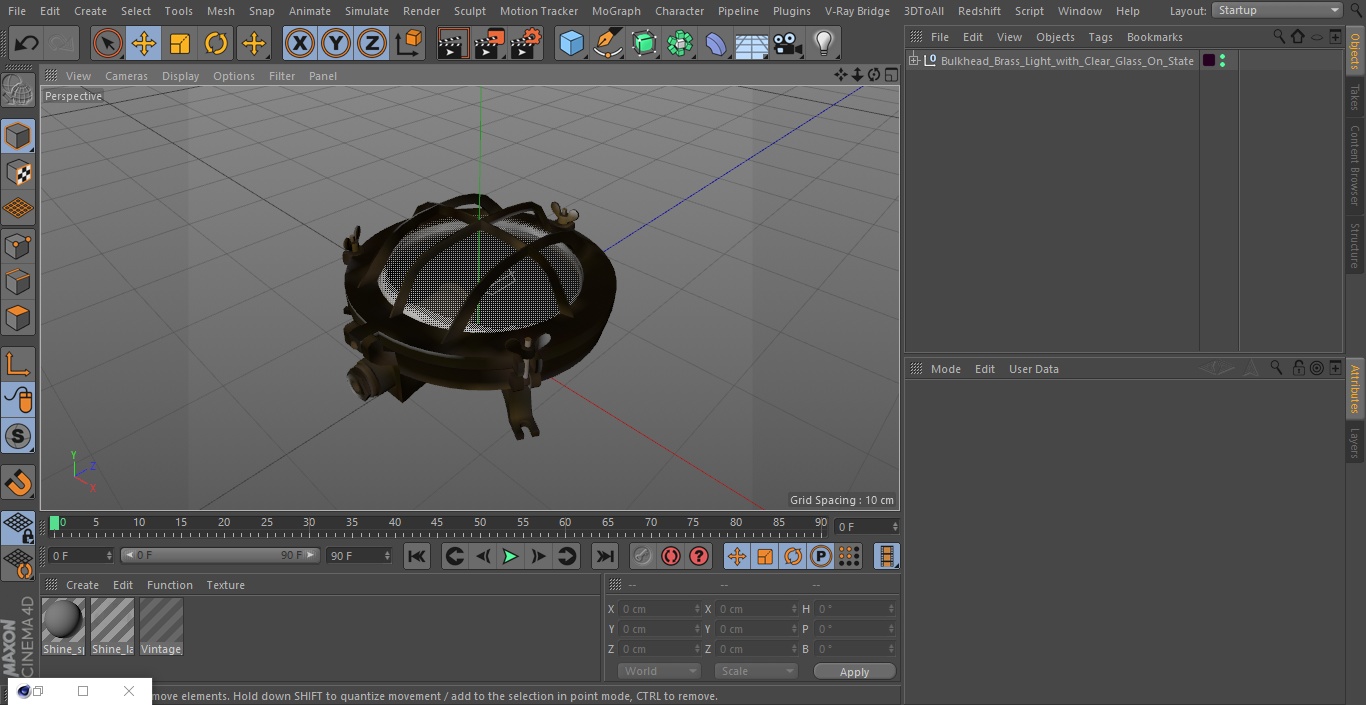
Task: Select the Spline Pen tool
Action: click(607, 43)
